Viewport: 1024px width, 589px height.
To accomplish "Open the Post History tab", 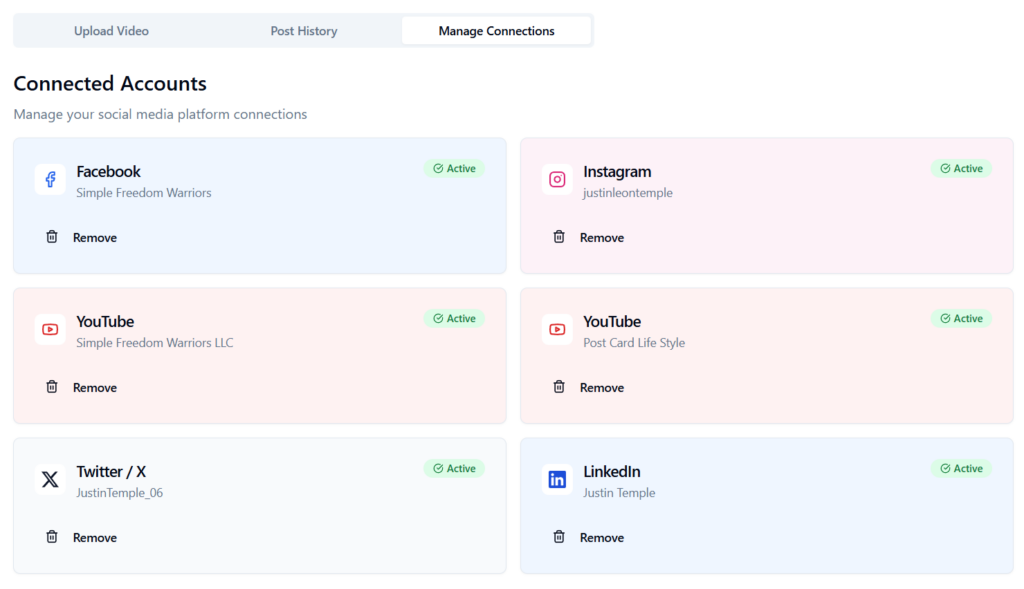I will [x=304, y=31].
